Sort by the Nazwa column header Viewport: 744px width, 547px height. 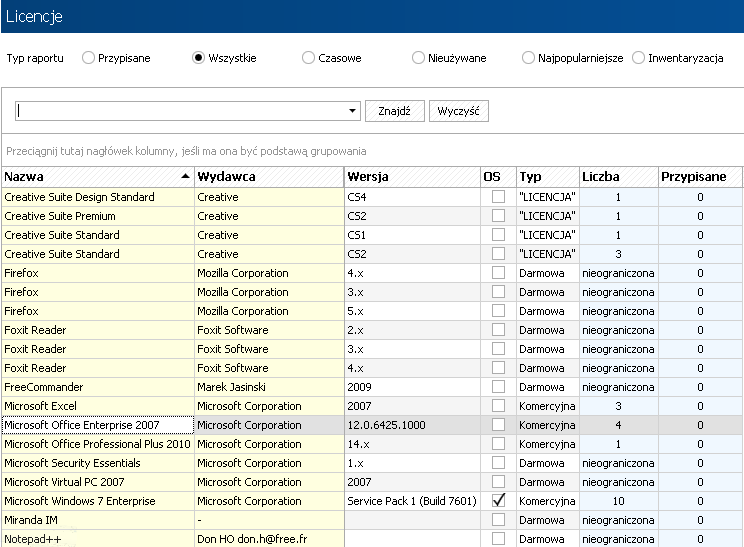tap(98, 176)
